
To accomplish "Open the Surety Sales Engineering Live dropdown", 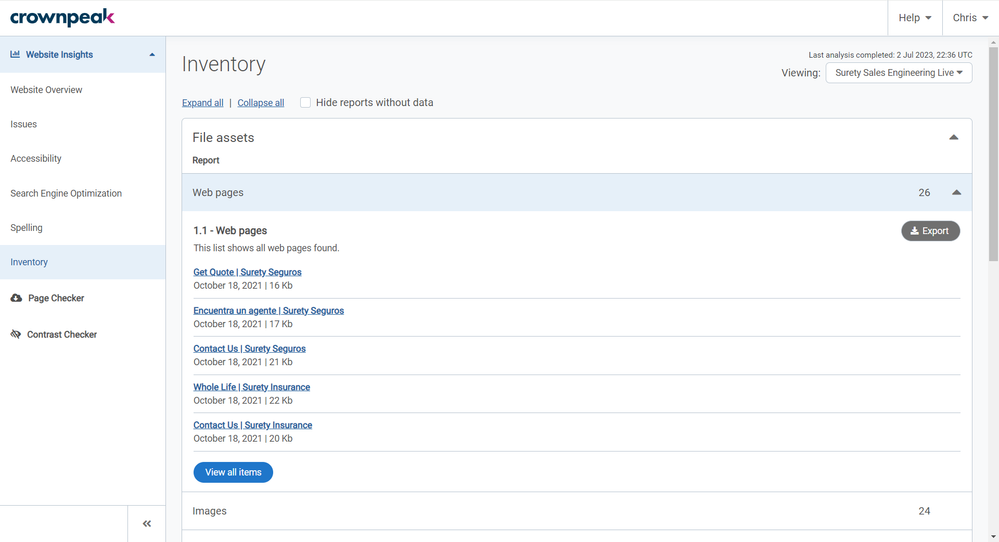I will pyautogui.click(x=898, y=73).
